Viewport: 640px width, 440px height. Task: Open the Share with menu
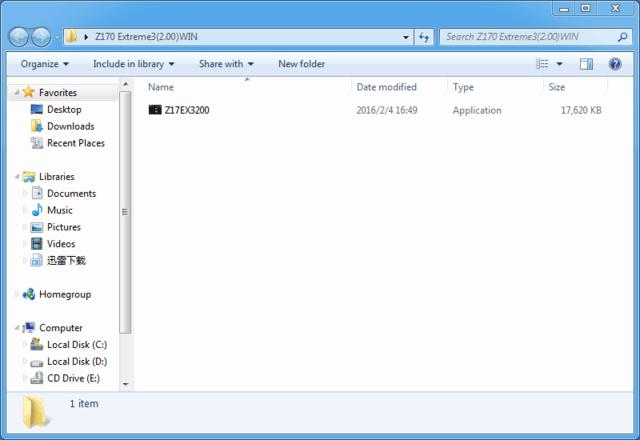coord(225,64)
